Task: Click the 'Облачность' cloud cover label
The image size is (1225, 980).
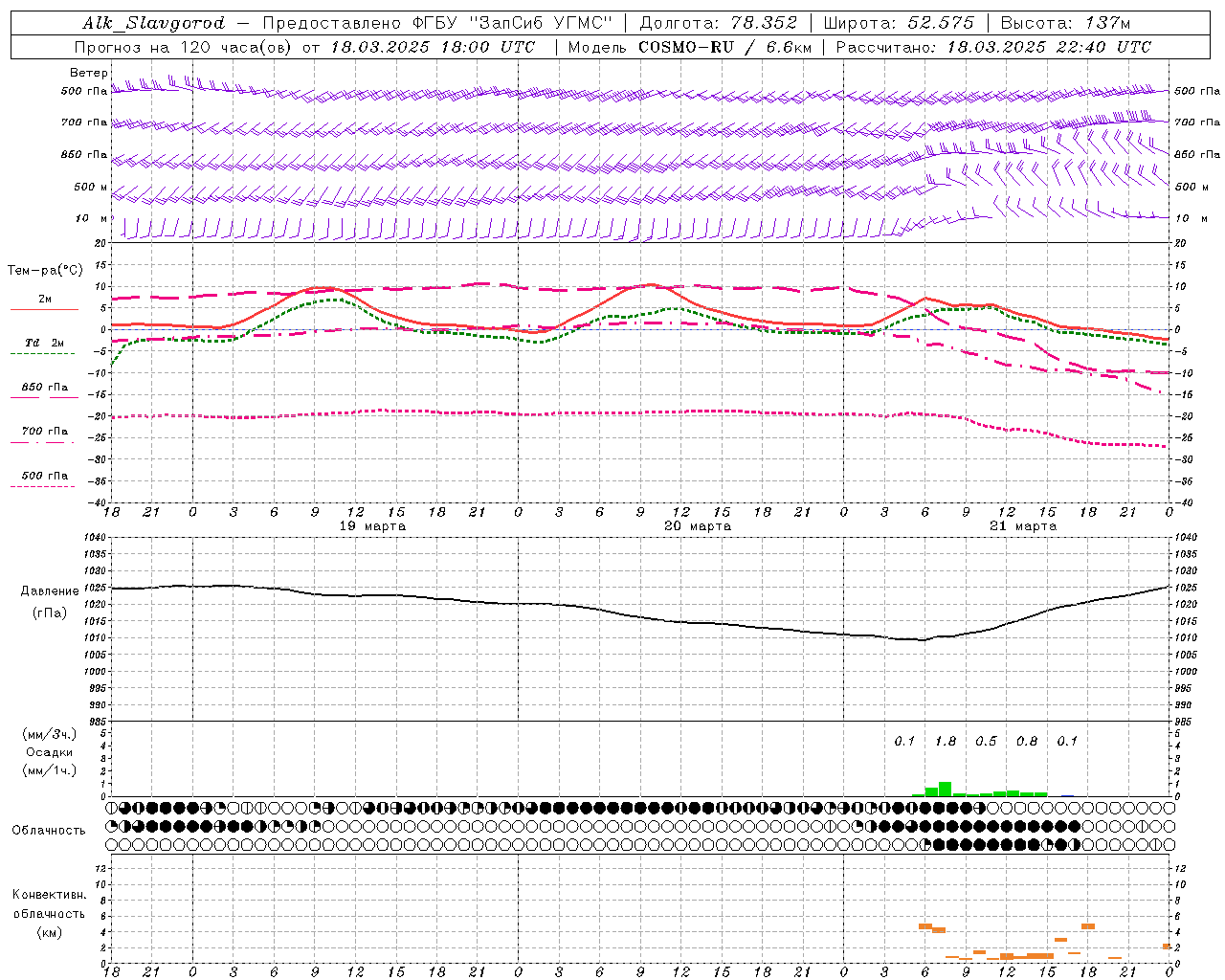Action: [49, 830]
